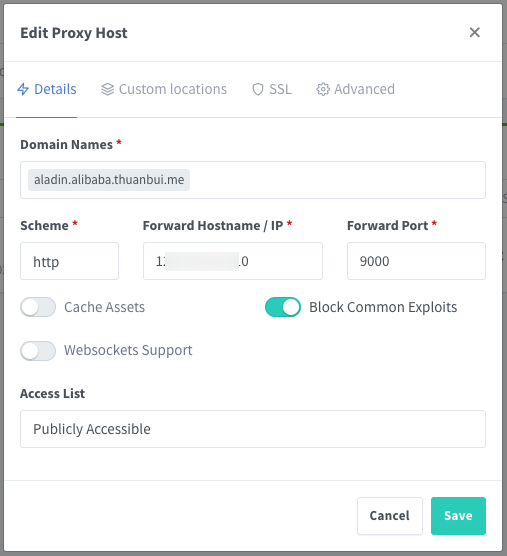Image resolution: width=507 pixels, height=556 pixels.
Task: Click the Forward Port field showing 9000
Action: pyautogui.click(x=416, y=261)
